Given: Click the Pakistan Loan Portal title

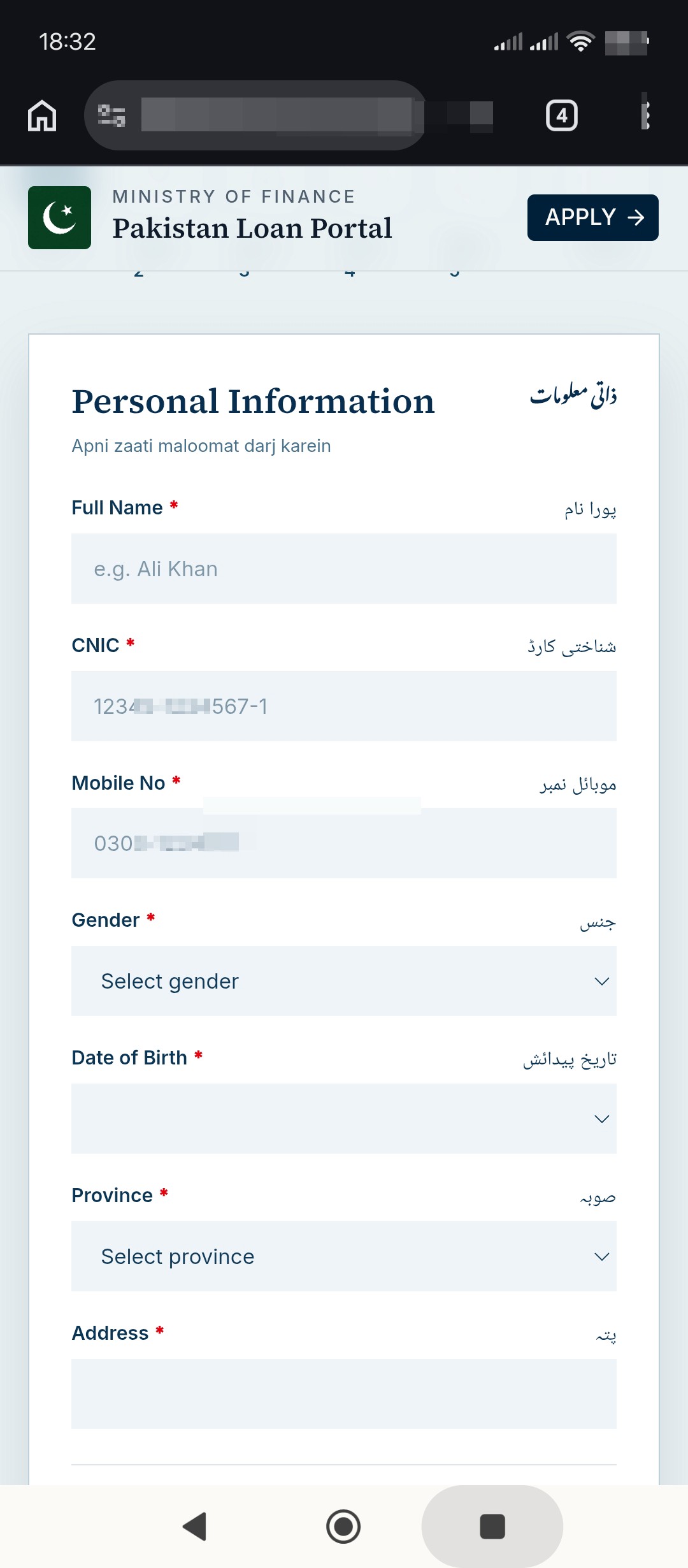Looking at the screenshot, I should 252,228.
